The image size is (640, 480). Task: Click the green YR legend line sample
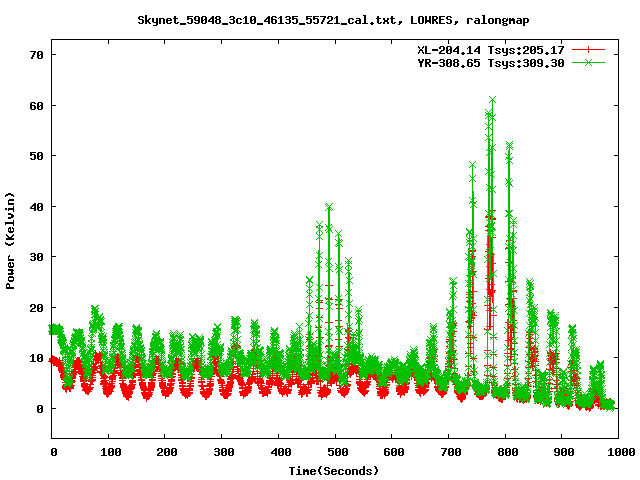point(588,62)
